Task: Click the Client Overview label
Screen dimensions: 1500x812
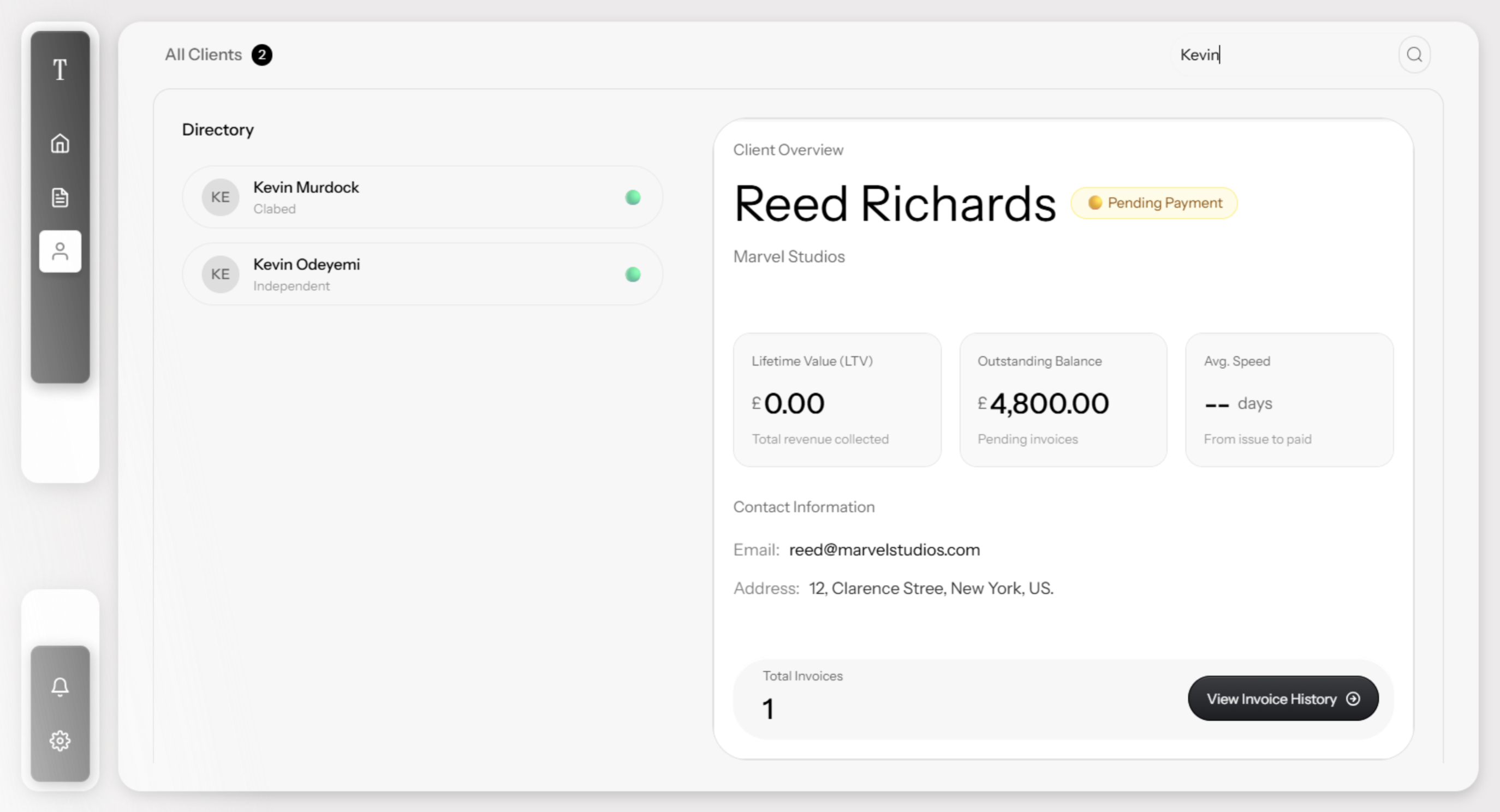Action: tap(788, 150)
